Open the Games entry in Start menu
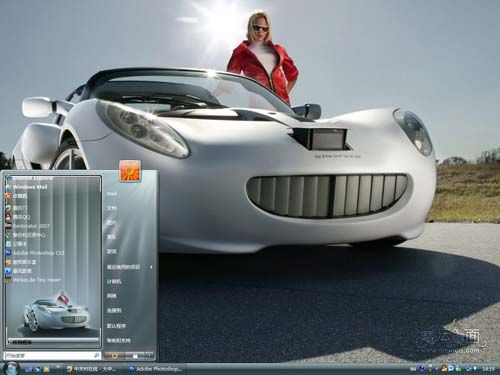The height and width of the screenshot is (375, 500). pyautogui.click(x=112, y=252)
